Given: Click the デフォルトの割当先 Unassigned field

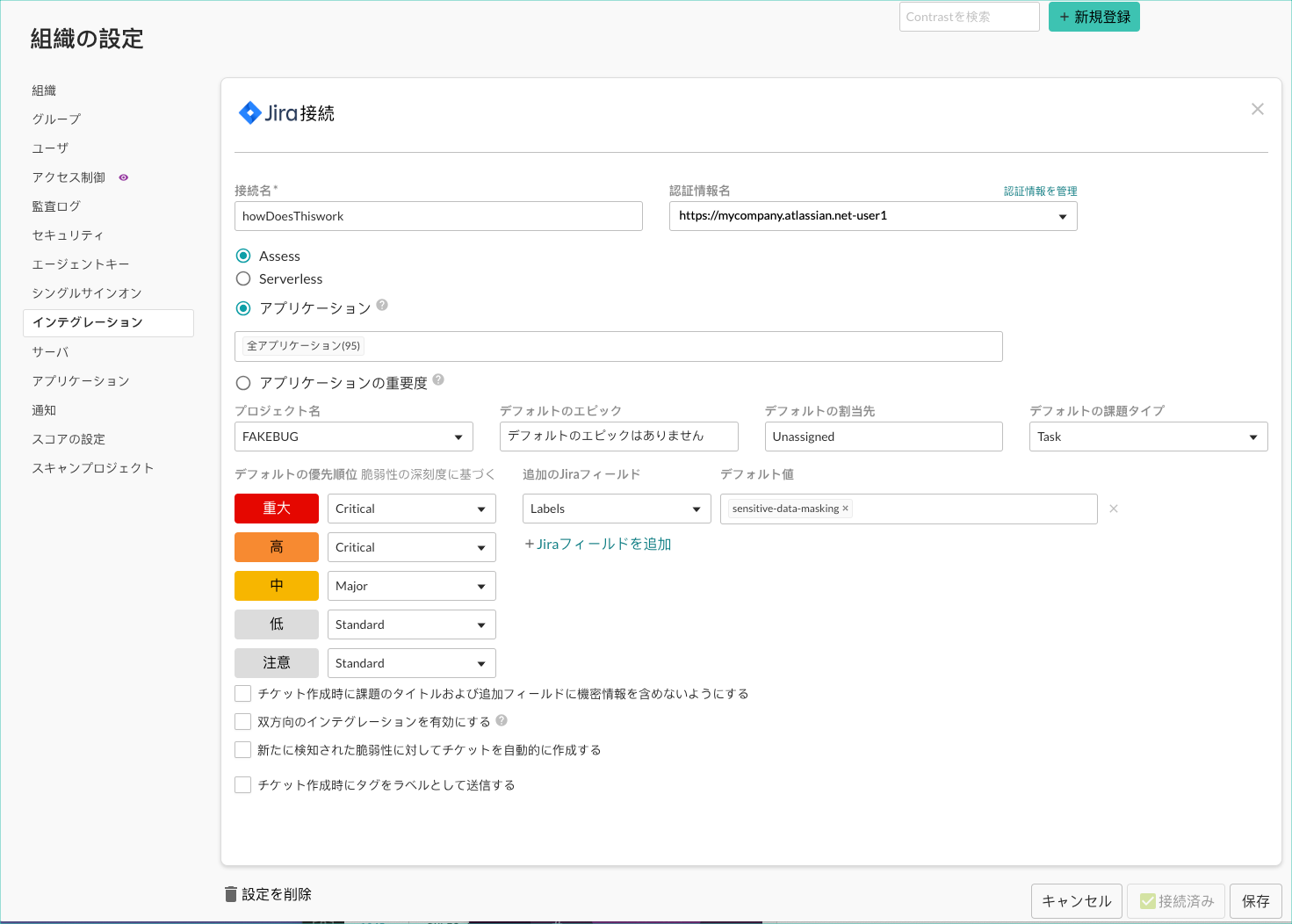Looking at the screenshot, I should [x=884, y=437].
